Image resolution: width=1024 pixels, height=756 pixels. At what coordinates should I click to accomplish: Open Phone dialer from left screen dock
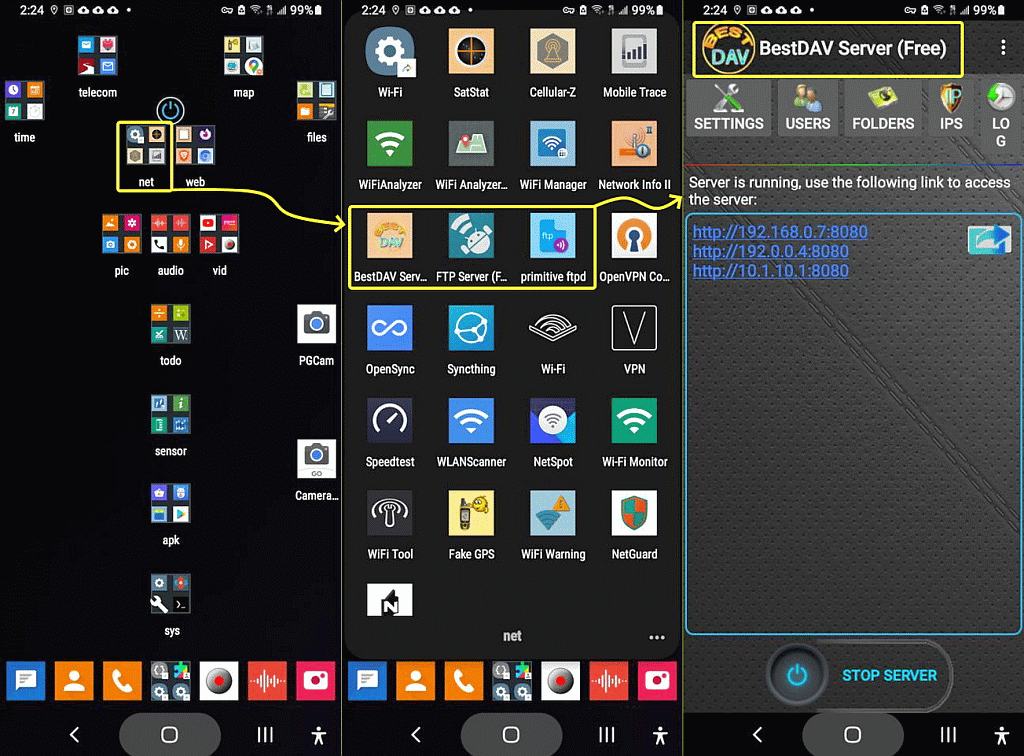(x=122, y=681)
